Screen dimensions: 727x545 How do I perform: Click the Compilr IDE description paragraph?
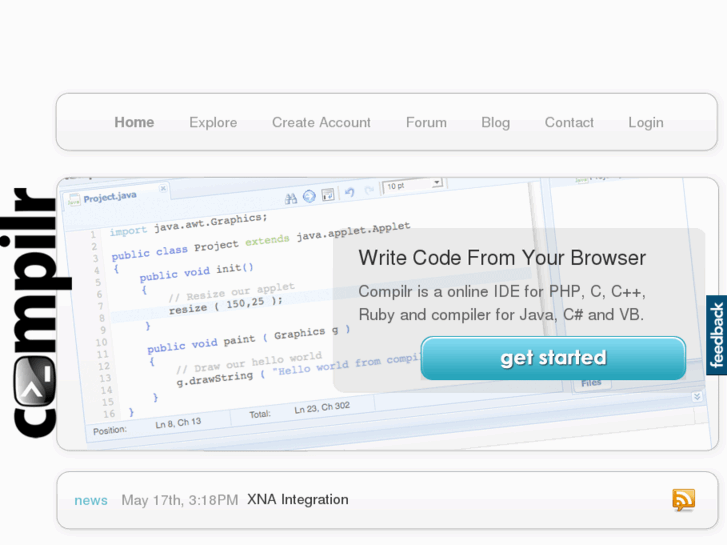(502, 303)
